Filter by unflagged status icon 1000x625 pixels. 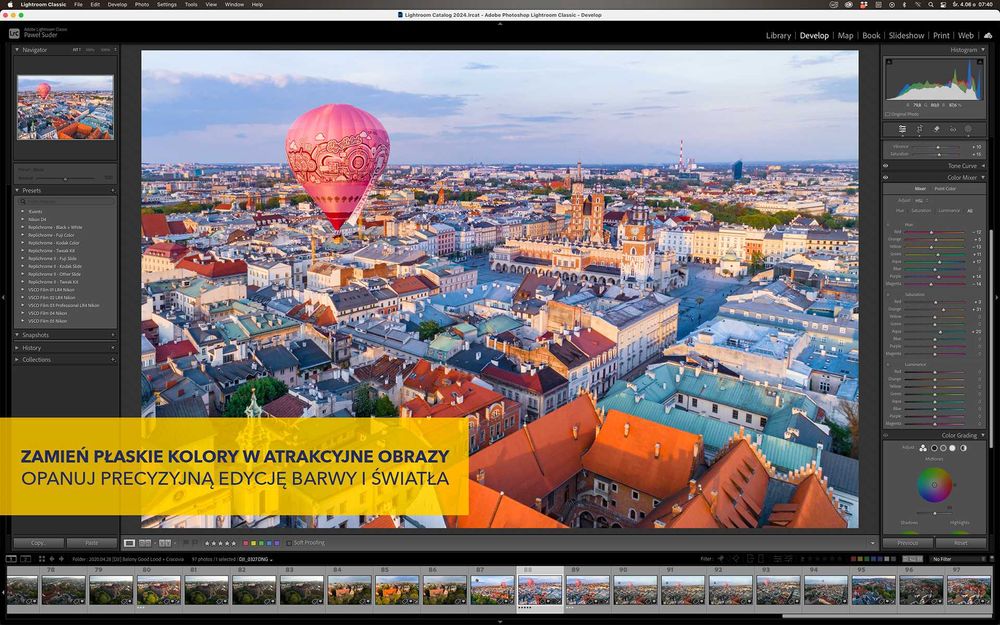pyautogui.click(x=737, y=559)
